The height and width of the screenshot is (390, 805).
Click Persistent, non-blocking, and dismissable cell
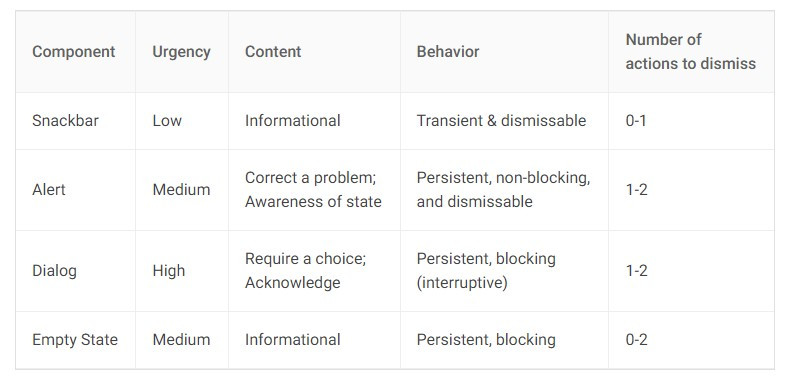pyautogui.click(x=504, y=190)
